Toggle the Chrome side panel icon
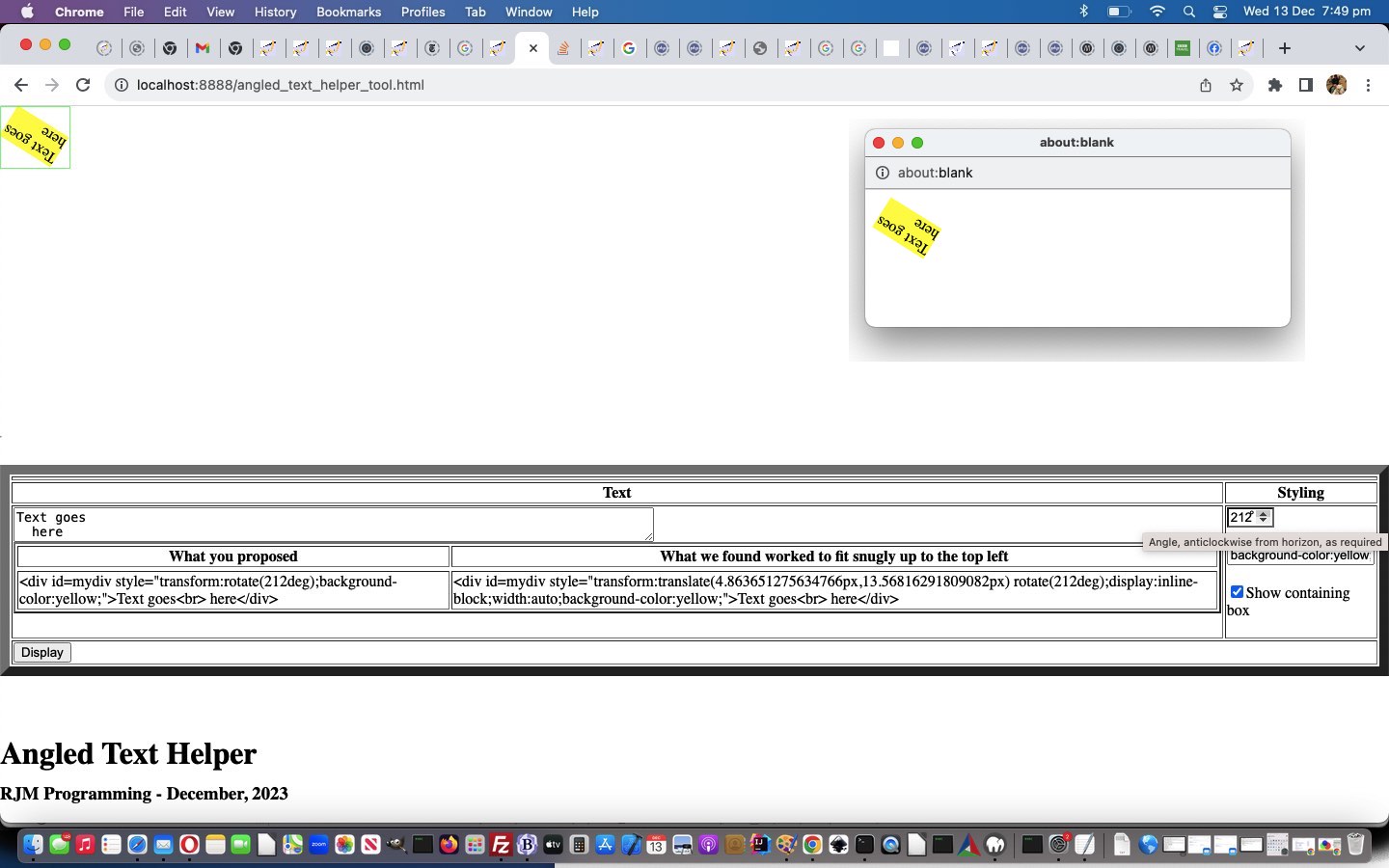 pos(1306,85)
